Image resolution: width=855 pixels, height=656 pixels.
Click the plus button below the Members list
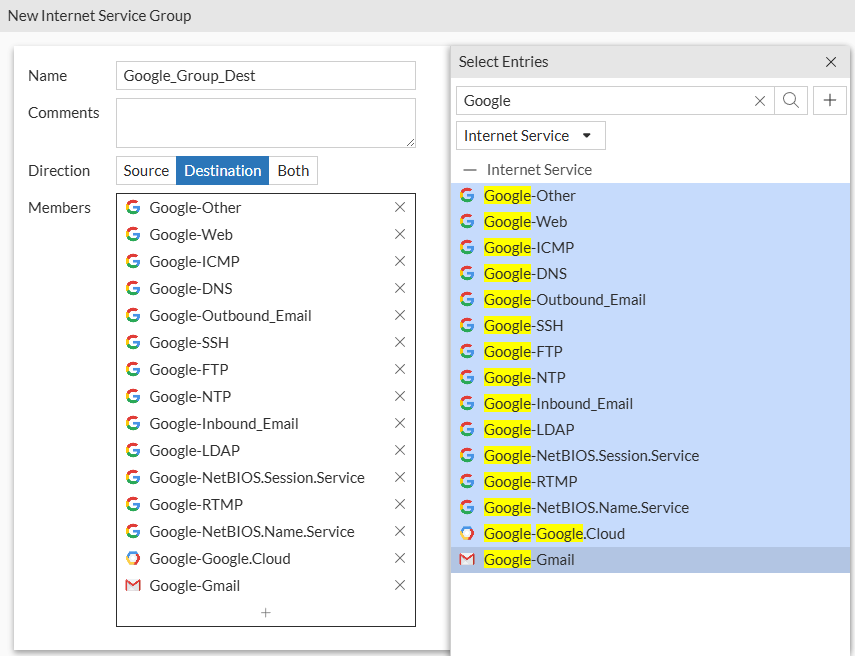pos(265,612)
